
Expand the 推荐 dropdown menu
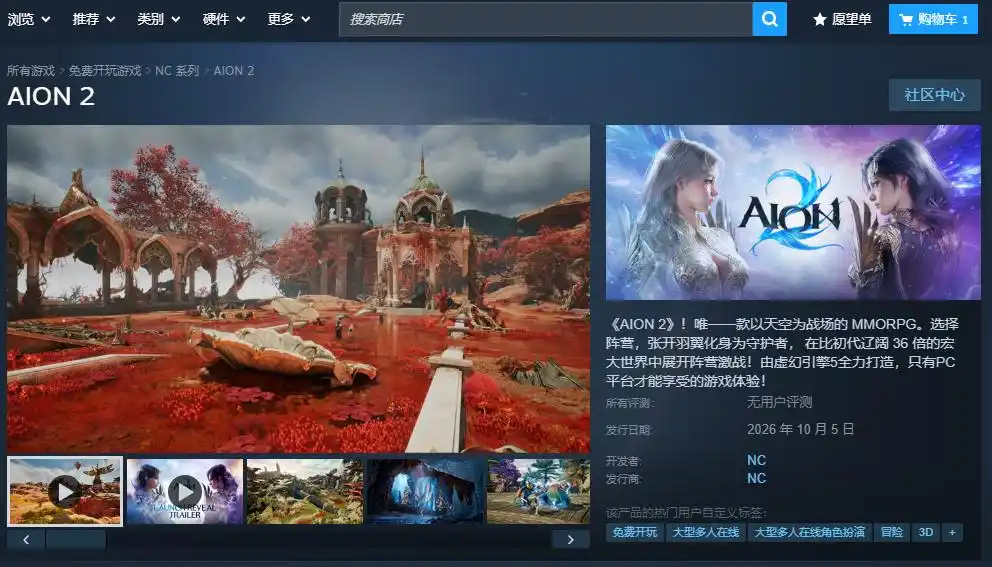coord(93,19)
